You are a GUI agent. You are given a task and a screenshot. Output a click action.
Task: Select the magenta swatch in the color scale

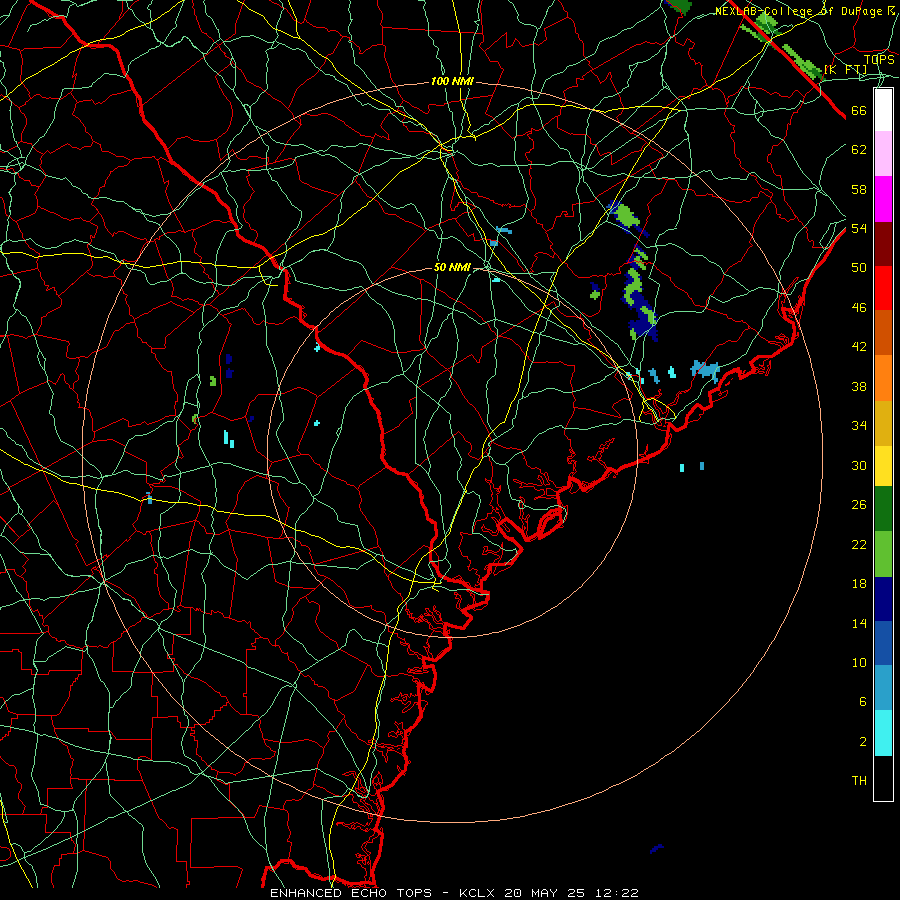pyautogui.click(x=883, y=199)
